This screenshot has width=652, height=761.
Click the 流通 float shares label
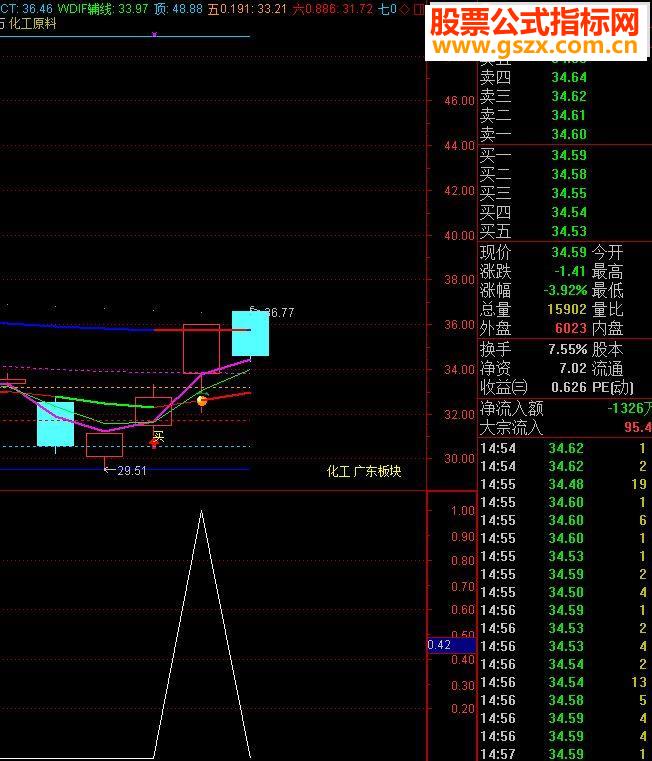pos(608,368)
